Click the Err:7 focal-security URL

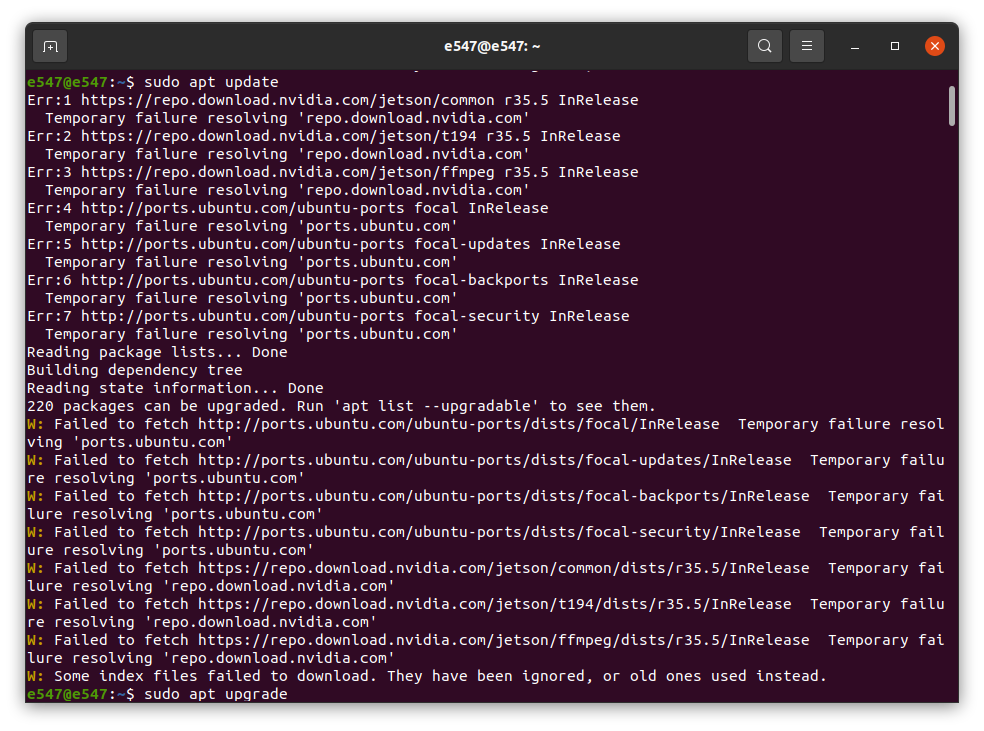[x=243, y=316]
